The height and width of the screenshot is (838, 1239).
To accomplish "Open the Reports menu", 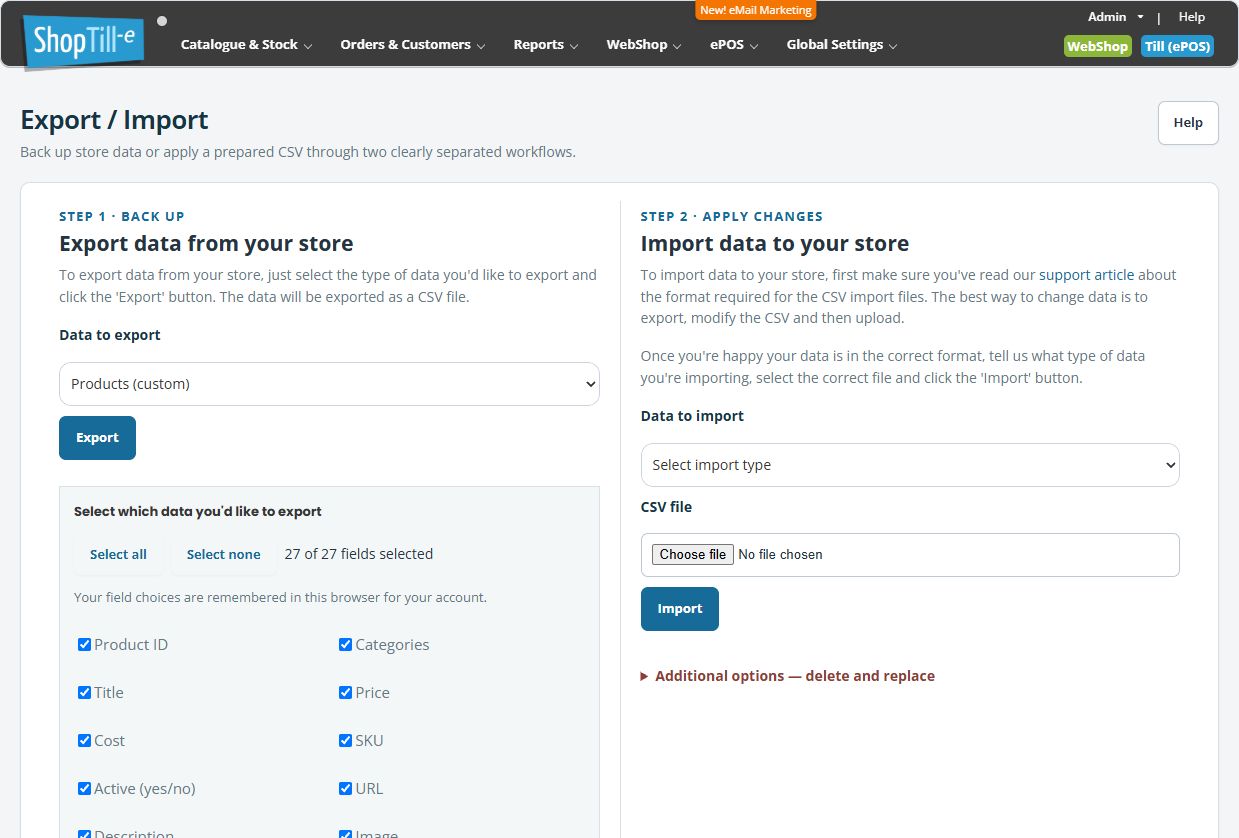I will coord(545,45).
